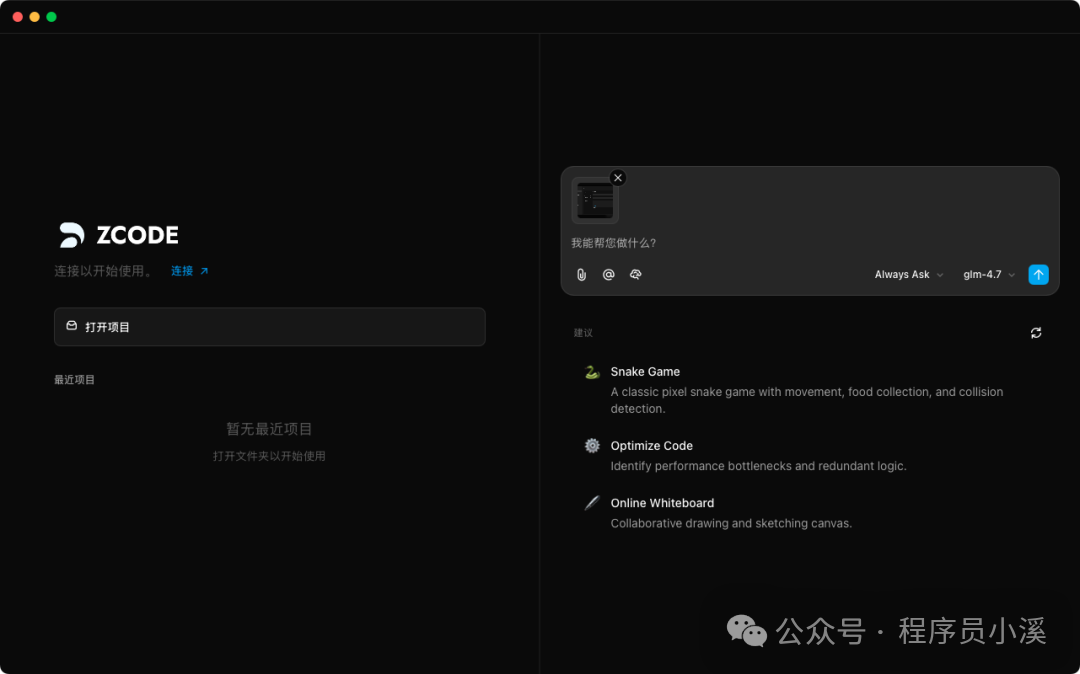1080x674 pixels.
Task: Click the 暂无最近项目 text
Action: [x=269, y=429]
